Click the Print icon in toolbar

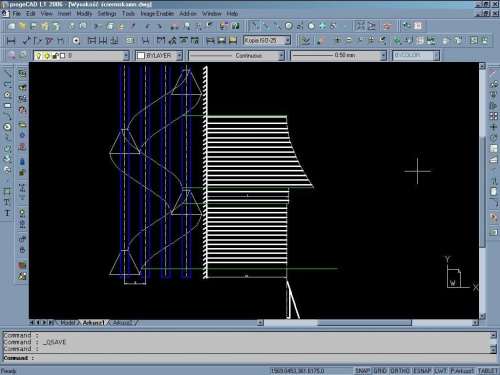click(x=72, y=26)
